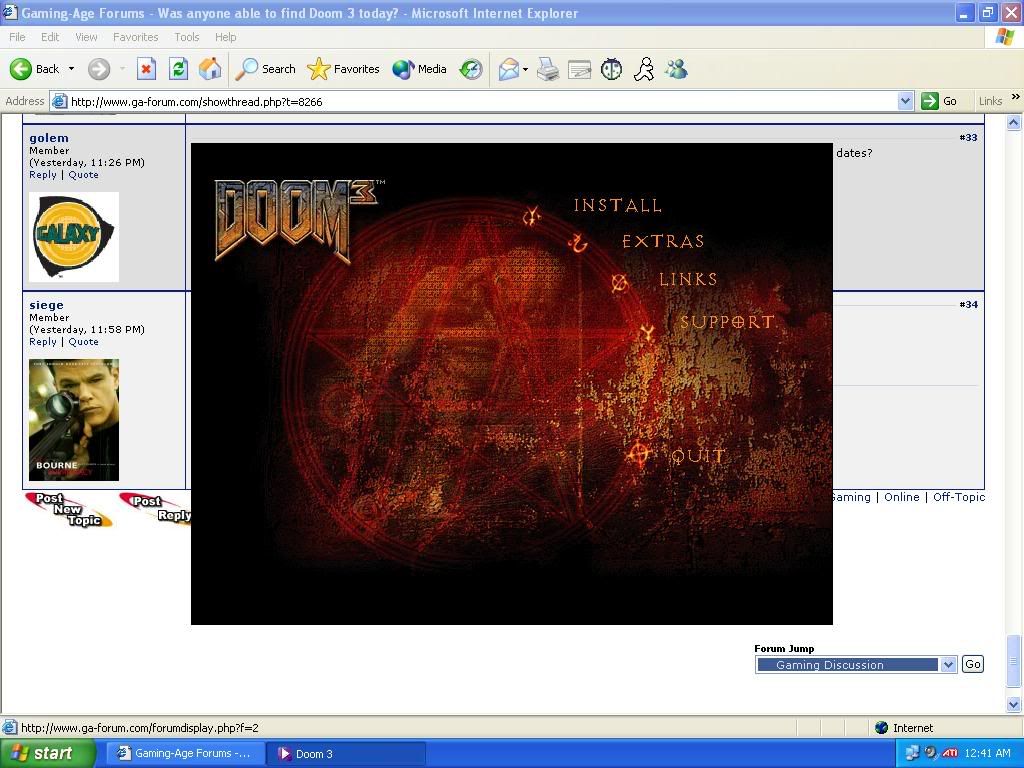Open the Forum Jump Gaming Discussion dropdown
The image size is (1024, 768).
tap(856, 665)
